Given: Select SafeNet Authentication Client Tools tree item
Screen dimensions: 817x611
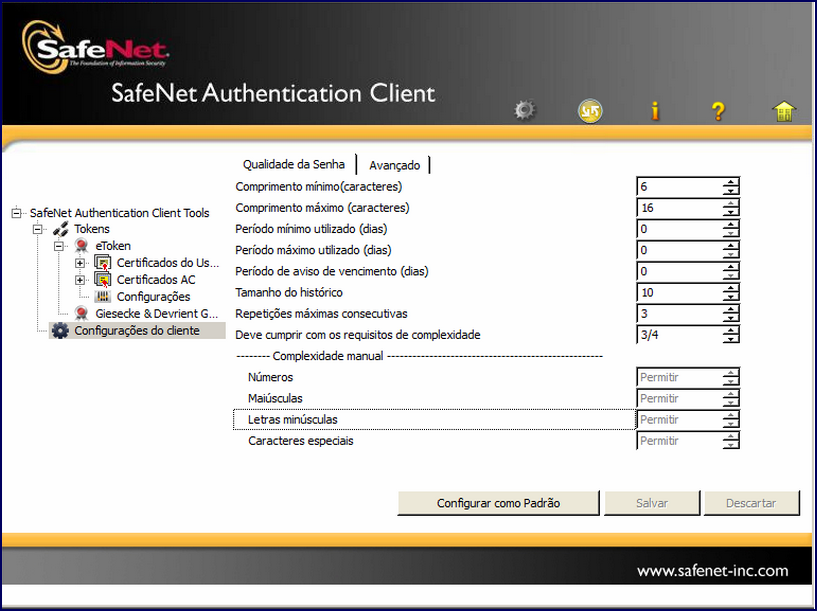Looking at the screenshot, I should click(x=119, y=213).
